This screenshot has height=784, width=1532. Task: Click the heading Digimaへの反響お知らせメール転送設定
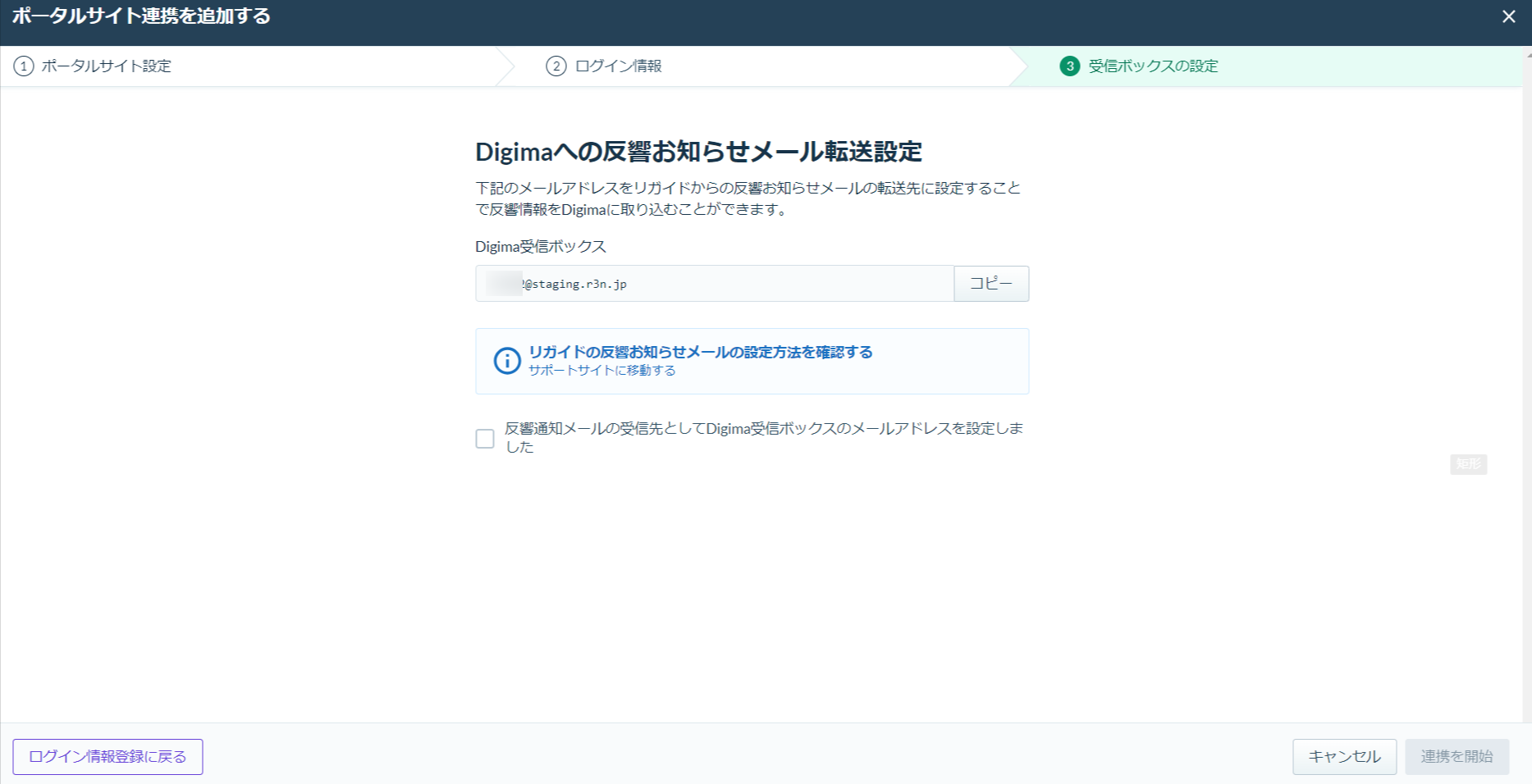(x=699, y=152)
